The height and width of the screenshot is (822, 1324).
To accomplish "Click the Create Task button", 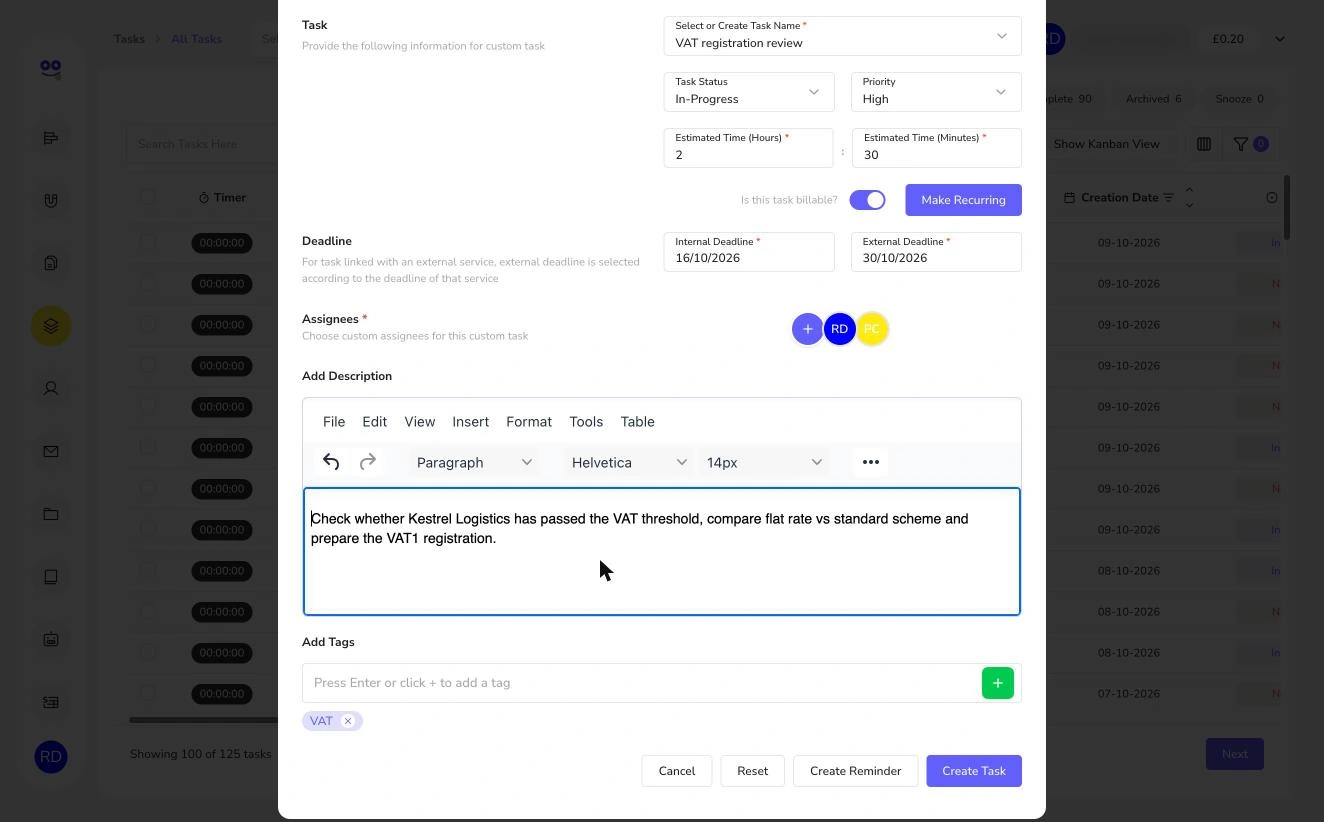I will click(x=974, y=771).
